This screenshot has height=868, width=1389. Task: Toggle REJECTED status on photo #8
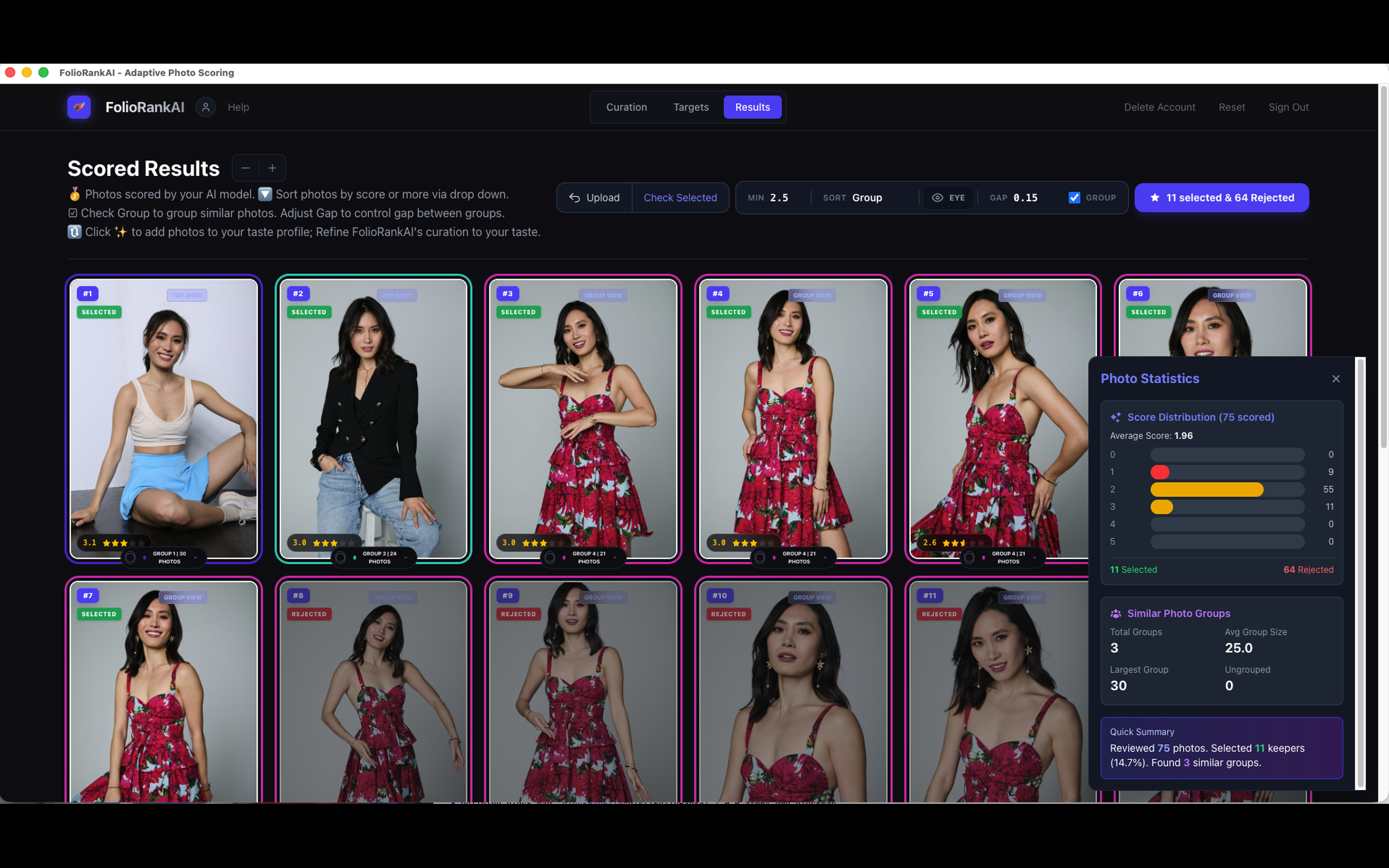click(309, 614)
